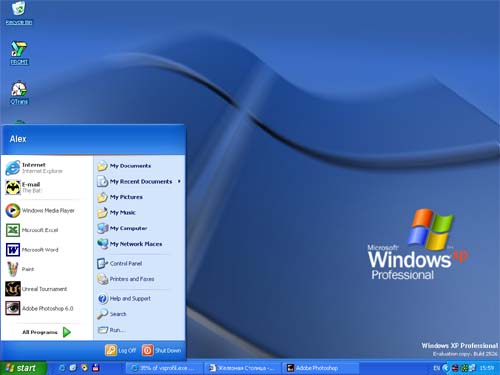Click the Alex user name header

tap(18, 139)
